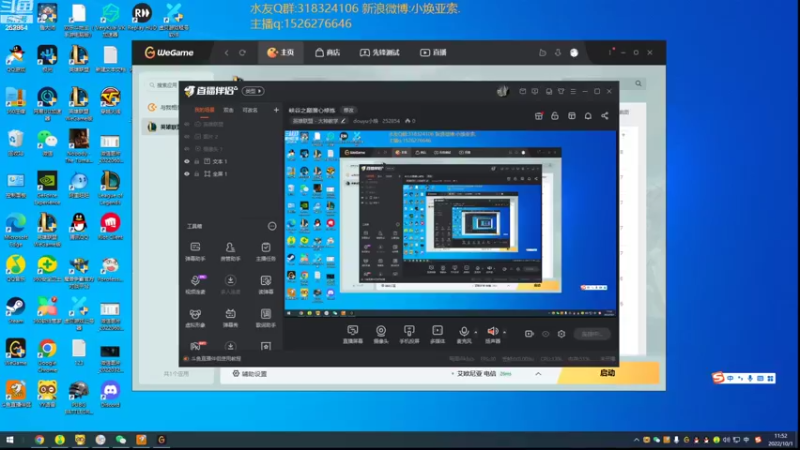Open the Riot Client desktop shortcut
The height and width of the screenshot is (450, 800).
(x=110, y=227)
